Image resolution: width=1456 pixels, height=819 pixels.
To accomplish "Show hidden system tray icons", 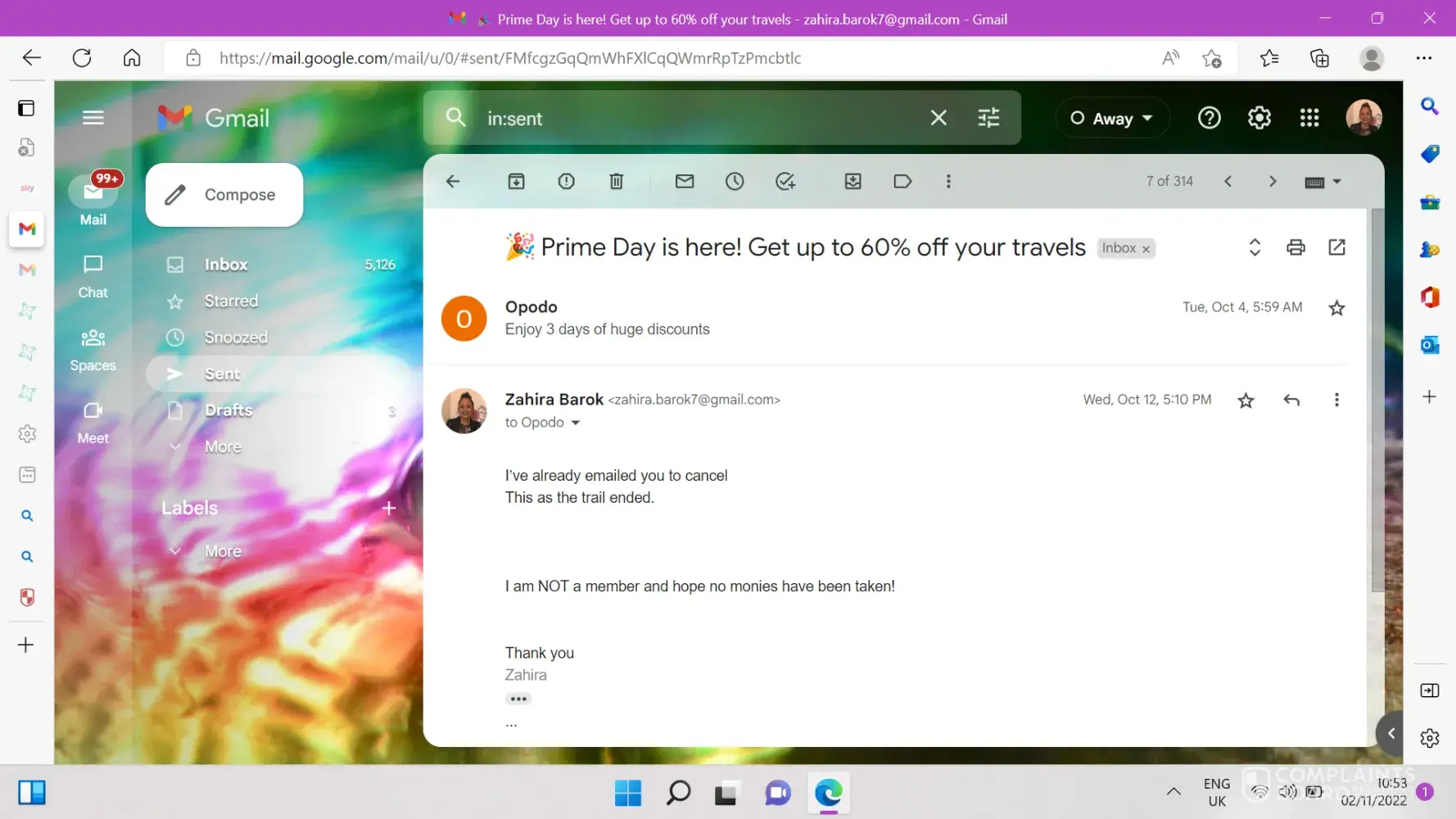I will click(1173, 791).
